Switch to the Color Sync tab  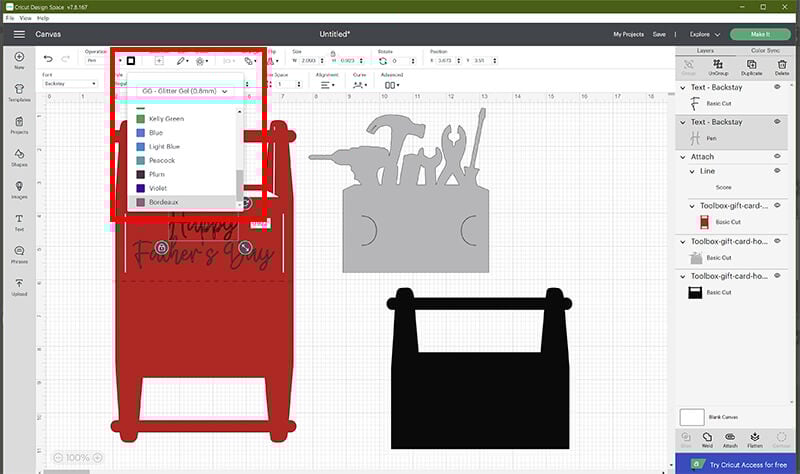pyautogui.click(x=765, y=50)
